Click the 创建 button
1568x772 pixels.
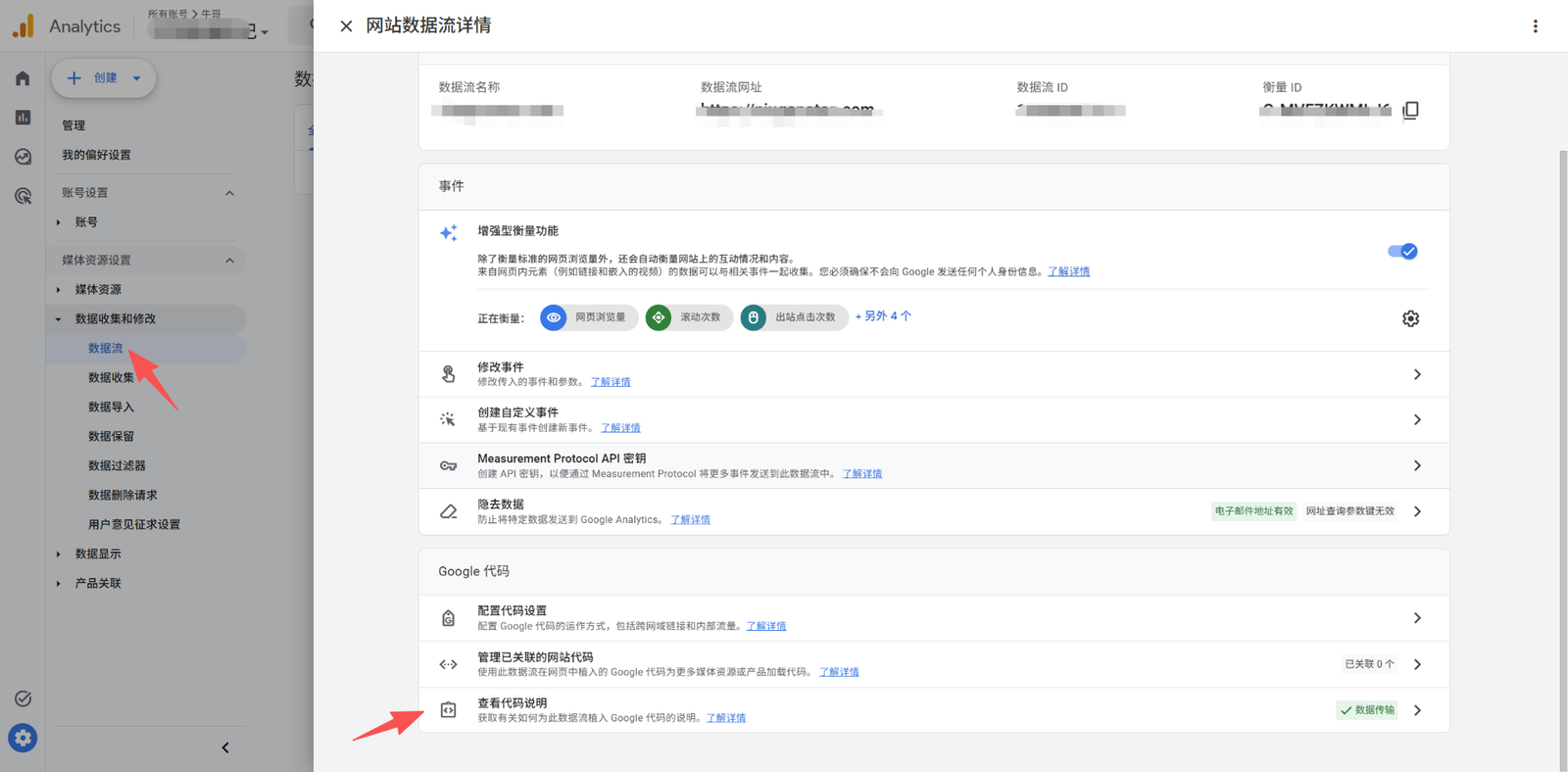pos(104,78)
